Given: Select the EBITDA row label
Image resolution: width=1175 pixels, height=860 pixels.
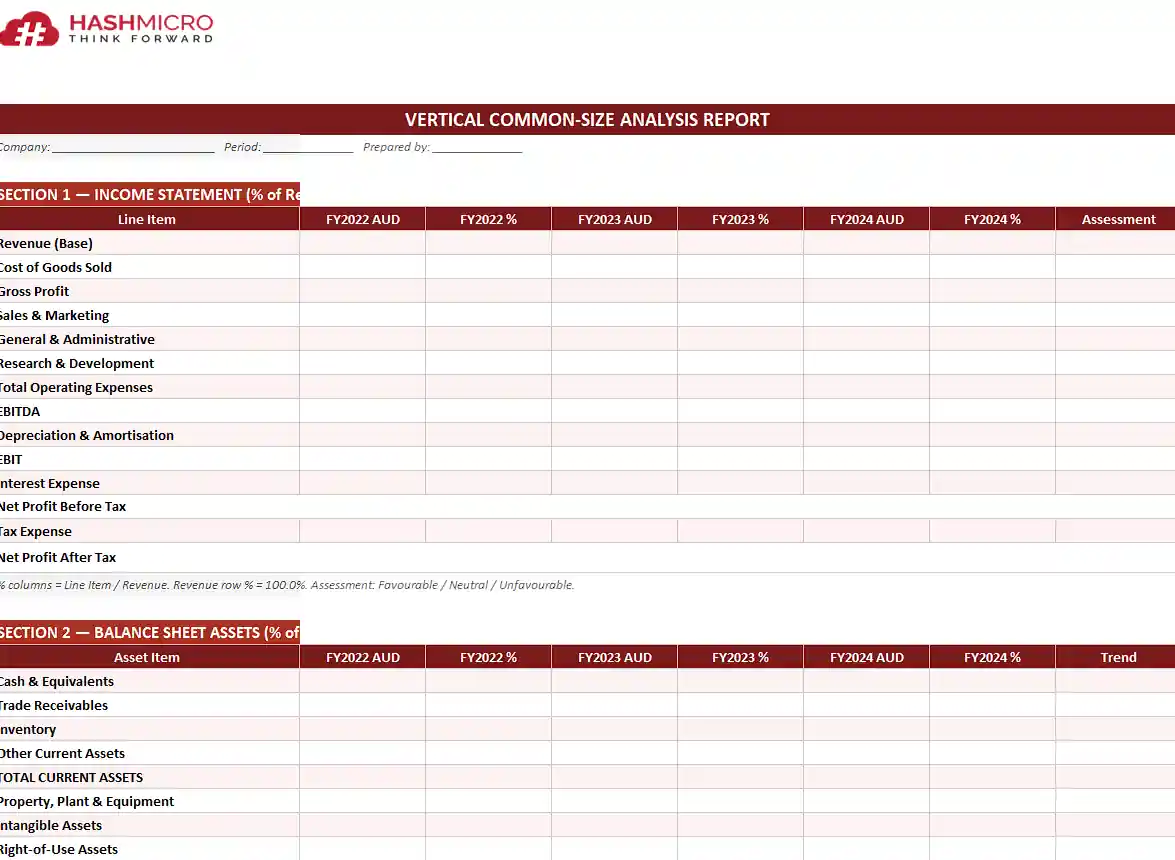Looking at the screenshot, I should pos(21,411).
